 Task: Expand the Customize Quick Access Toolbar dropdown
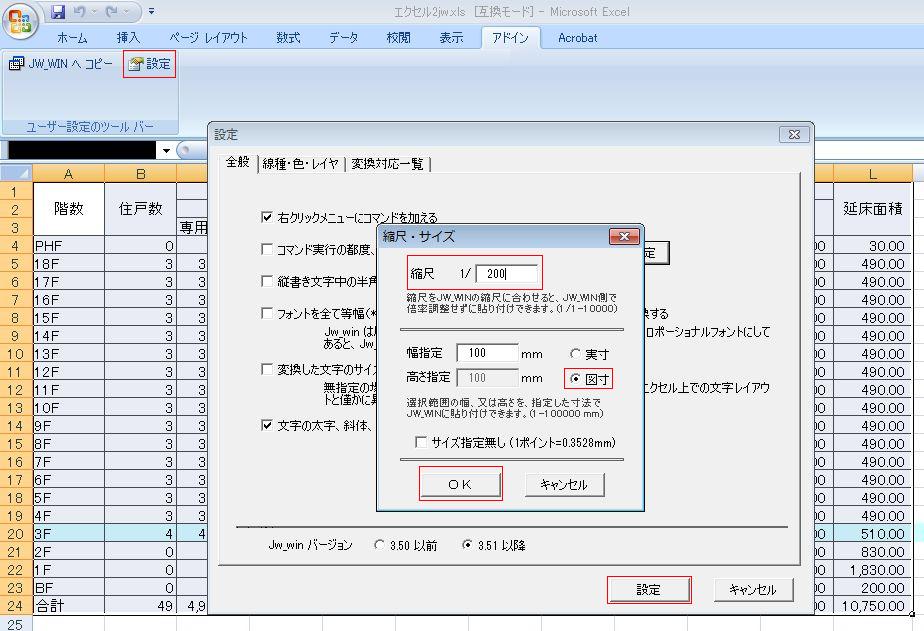coord(151,12)
